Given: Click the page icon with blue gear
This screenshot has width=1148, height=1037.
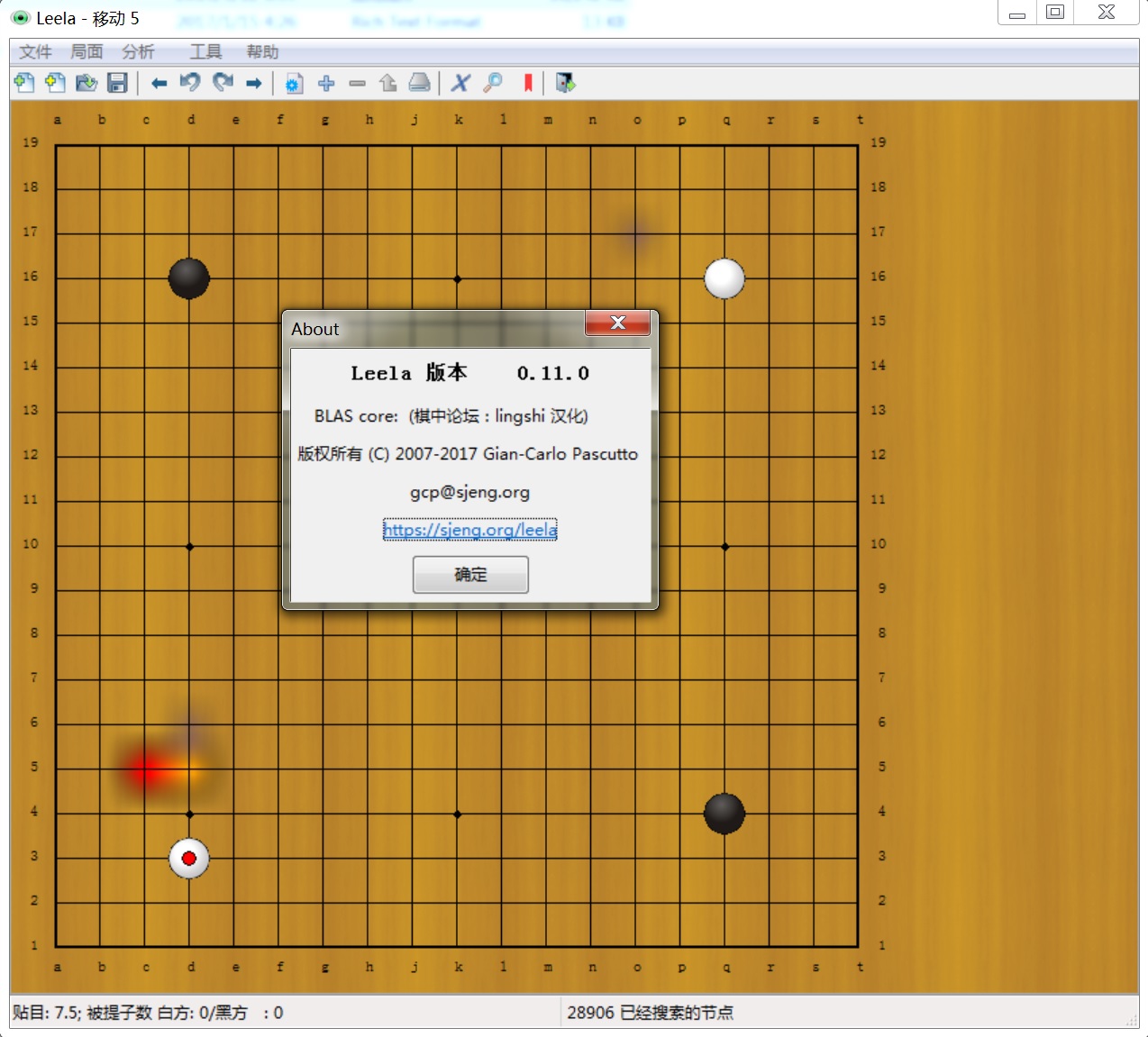Looking at the screenshot, I should coord(294,83).
